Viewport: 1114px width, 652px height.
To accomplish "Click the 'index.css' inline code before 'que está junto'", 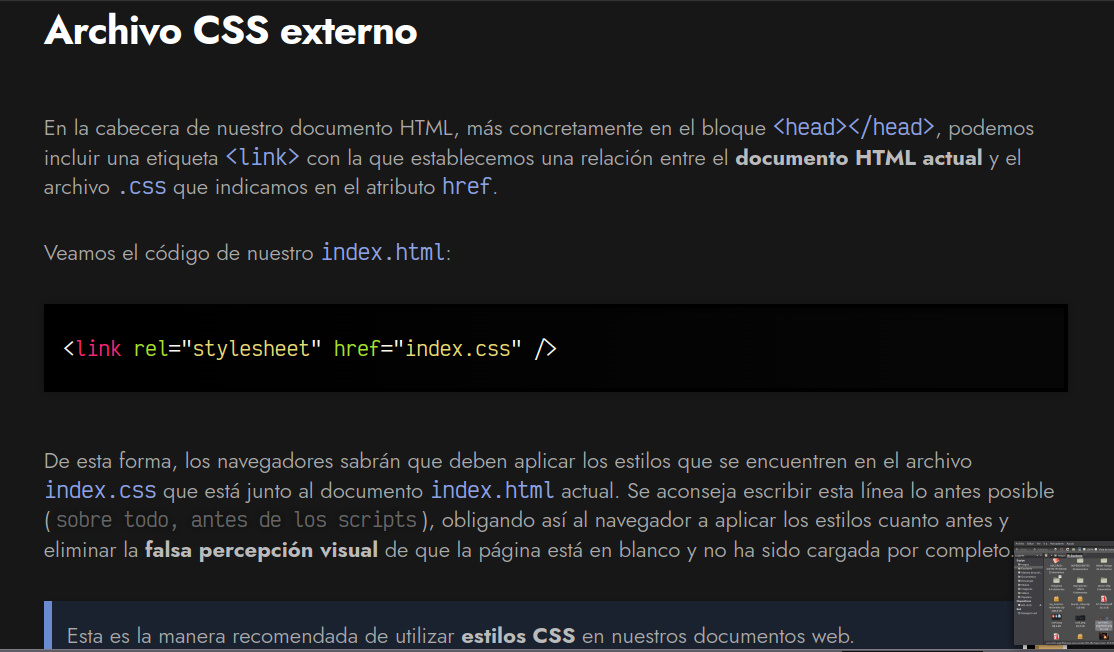I will [x=100, y=490].
